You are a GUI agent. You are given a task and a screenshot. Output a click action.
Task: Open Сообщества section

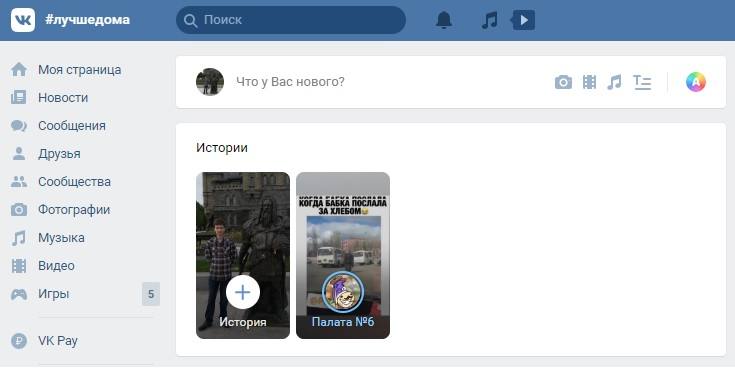(x=75, y=181)
